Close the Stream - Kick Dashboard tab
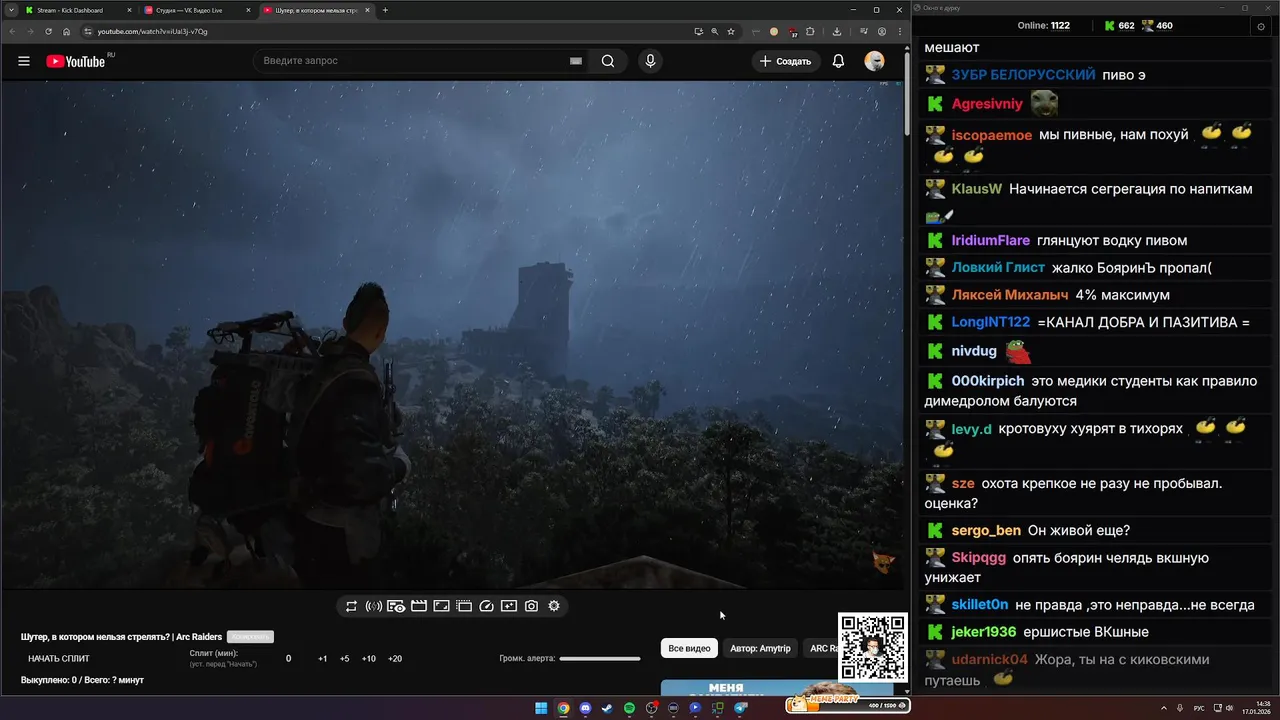 click(129, 10)
